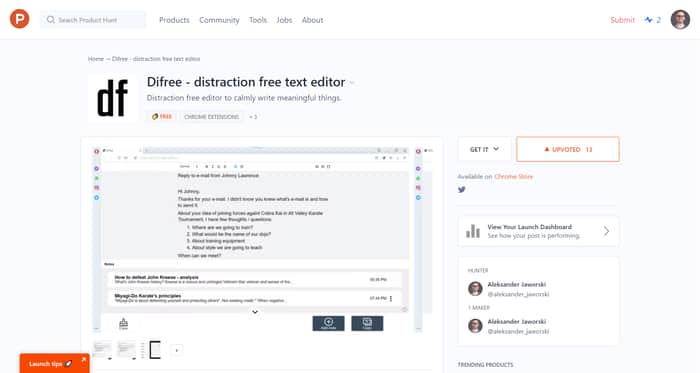Open the user profile avatar

(x=680, y=20)
